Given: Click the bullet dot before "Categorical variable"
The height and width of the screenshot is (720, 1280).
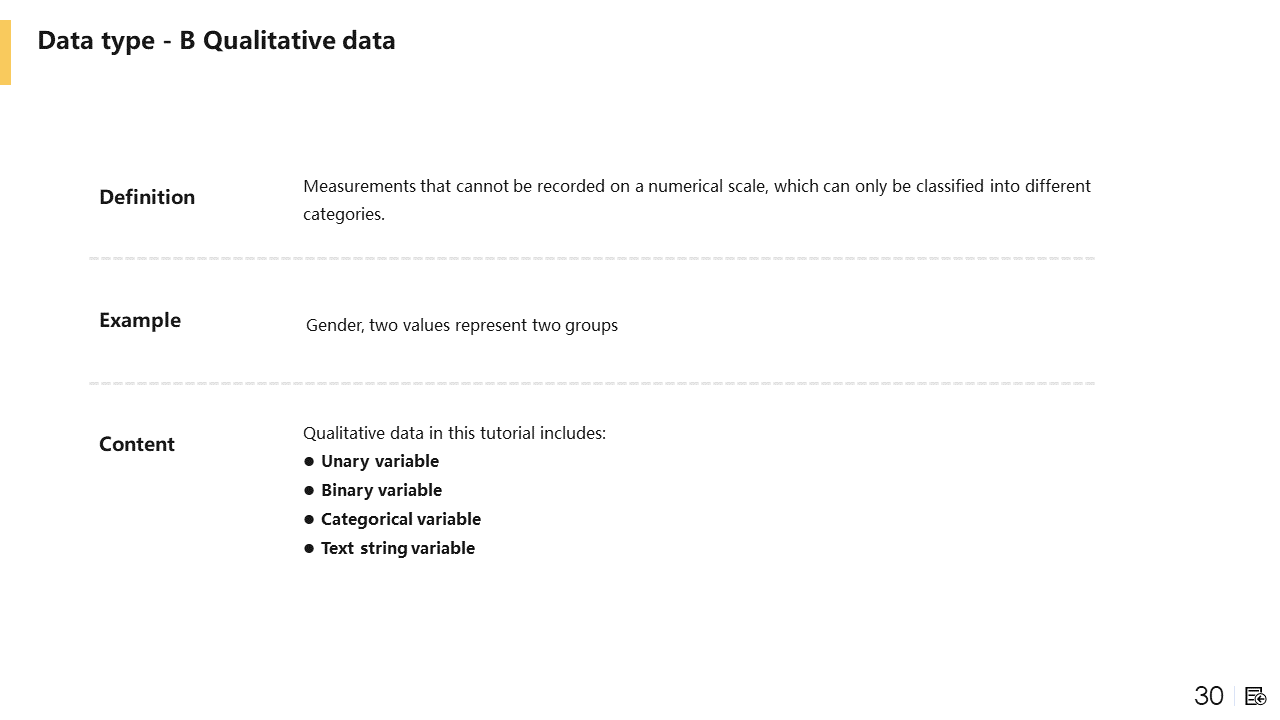Looking at the screenshot, I should (309, 519).
